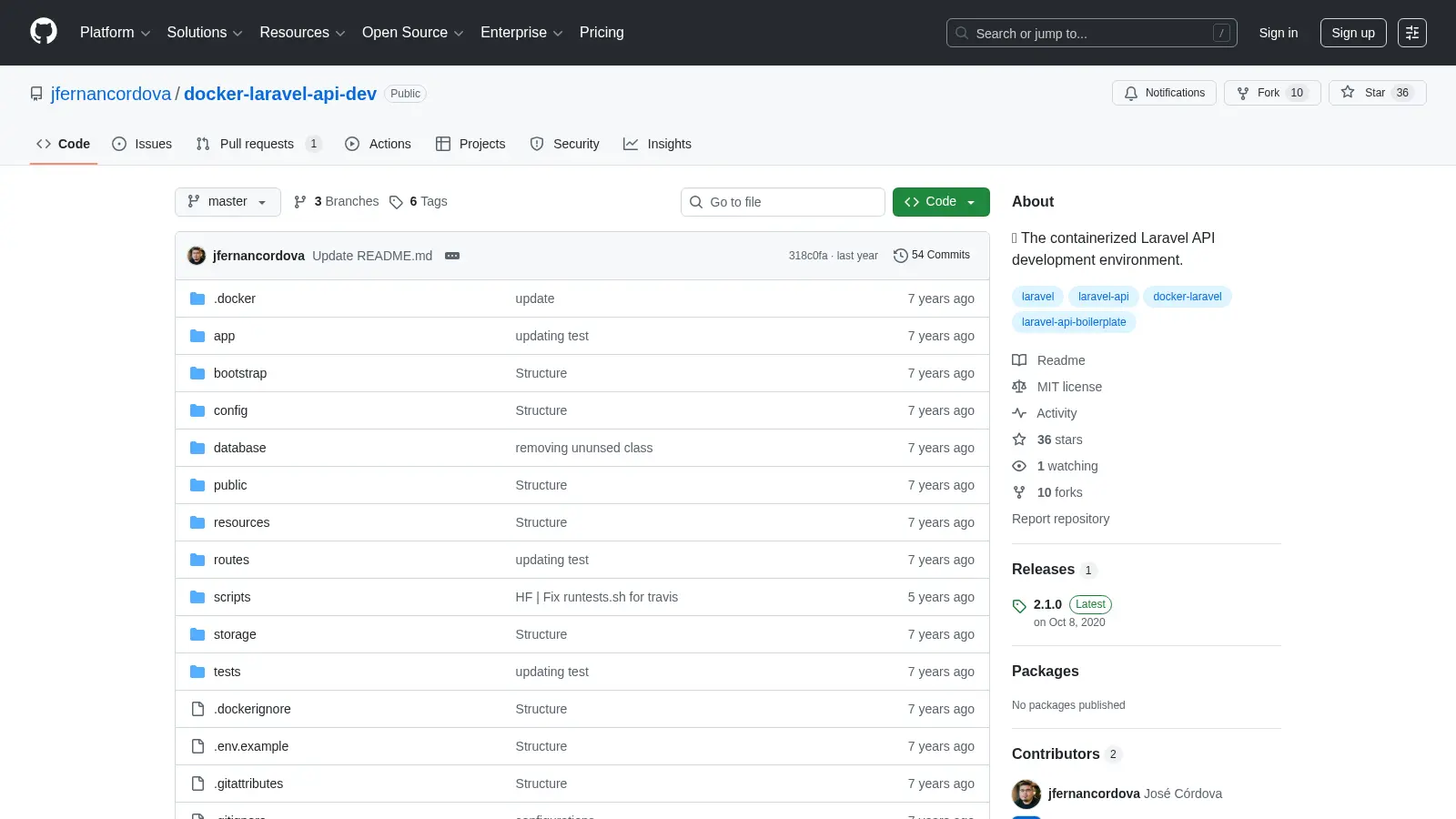Open the Pricing page
Viewport: 1456px width, 819px height.
602,33
